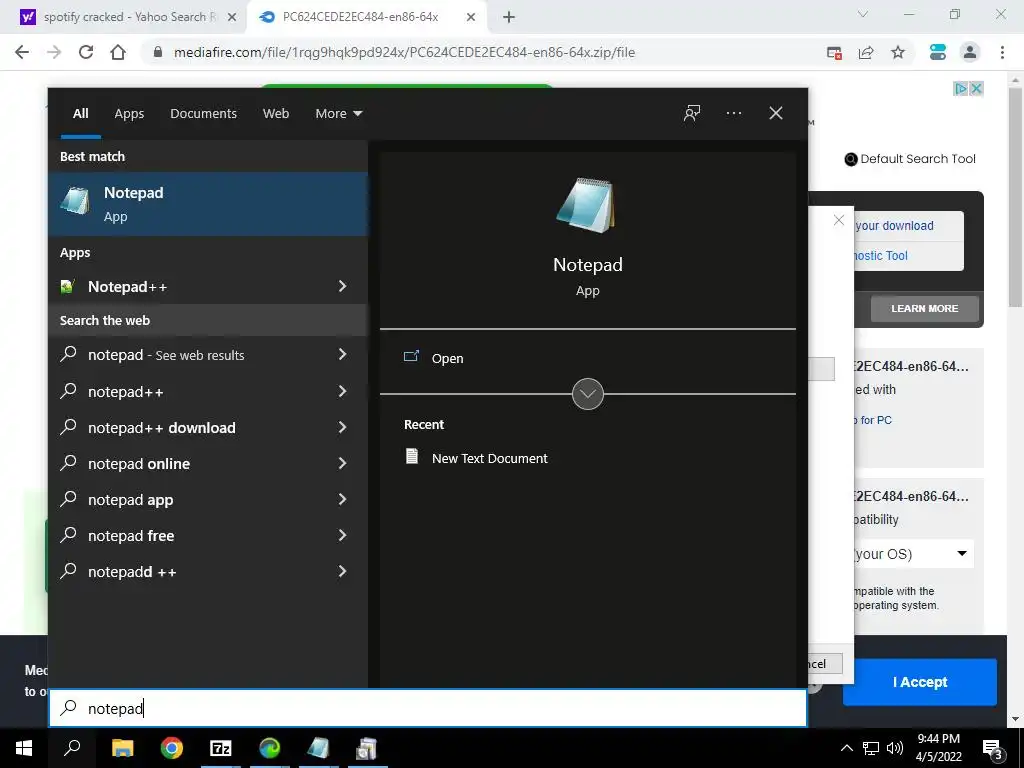Click the feedback icon in search header

pyautogui.click(x=692, y=113)
